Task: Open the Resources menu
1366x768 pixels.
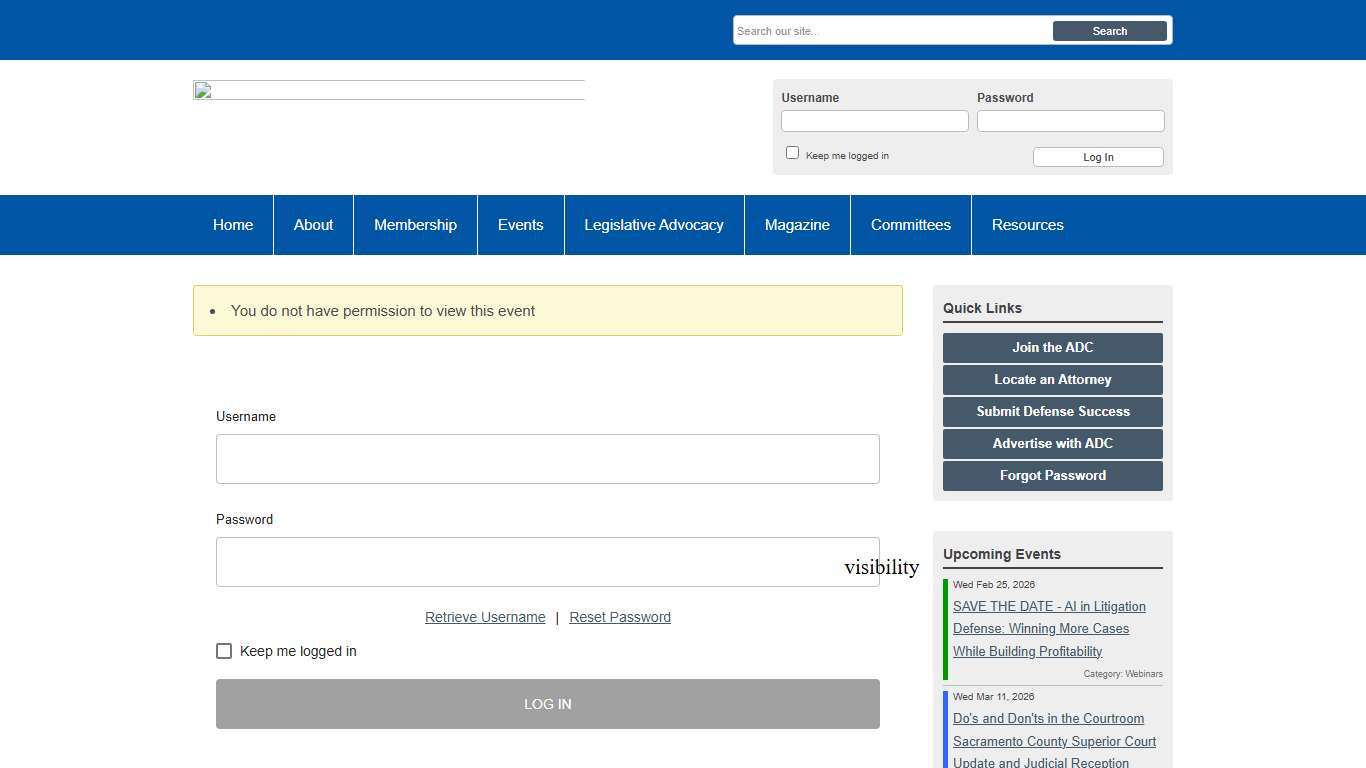Action: 1027,225
